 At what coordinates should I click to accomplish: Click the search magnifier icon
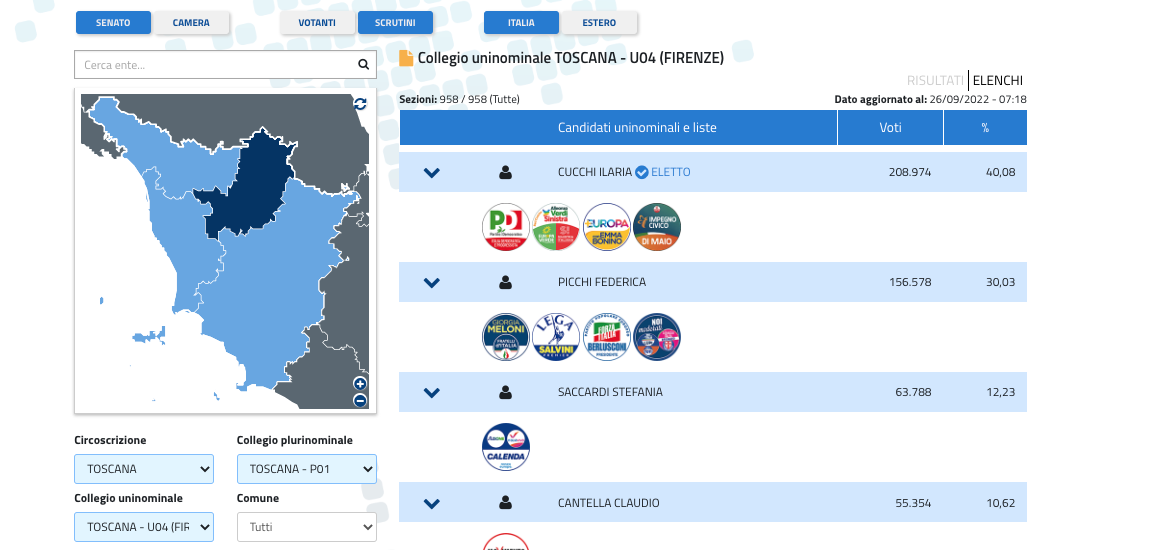[363, 64]
